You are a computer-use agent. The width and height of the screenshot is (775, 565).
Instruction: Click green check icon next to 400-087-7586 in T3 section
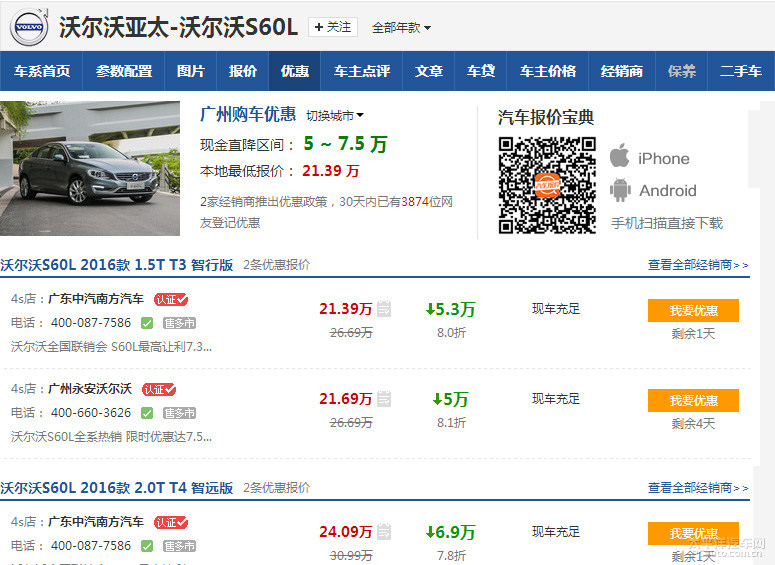[x=147, y=323]
